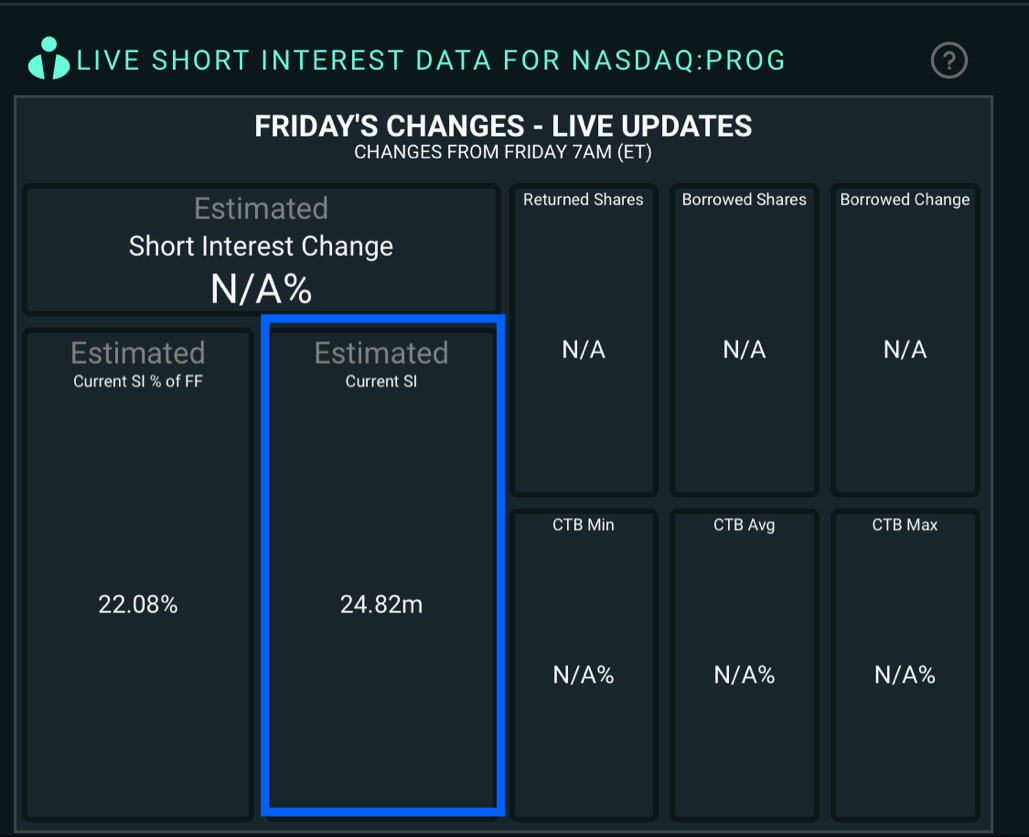Click the 22.08% value
Image resolution: width=1029 pixels, height=837 pixels.
click(x=138, y=604)
